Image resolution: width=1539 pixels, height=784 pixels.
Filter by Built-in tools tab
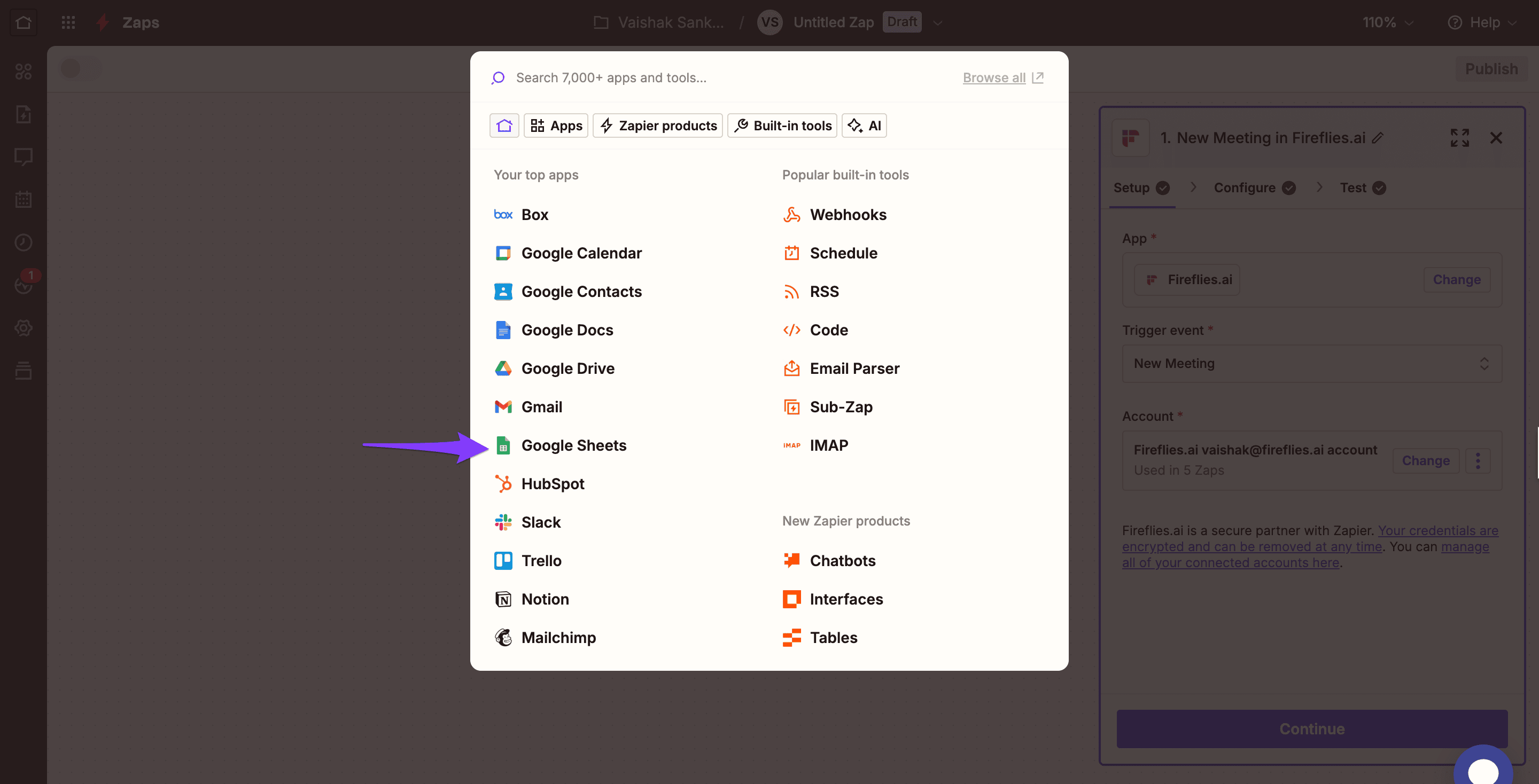782,126
